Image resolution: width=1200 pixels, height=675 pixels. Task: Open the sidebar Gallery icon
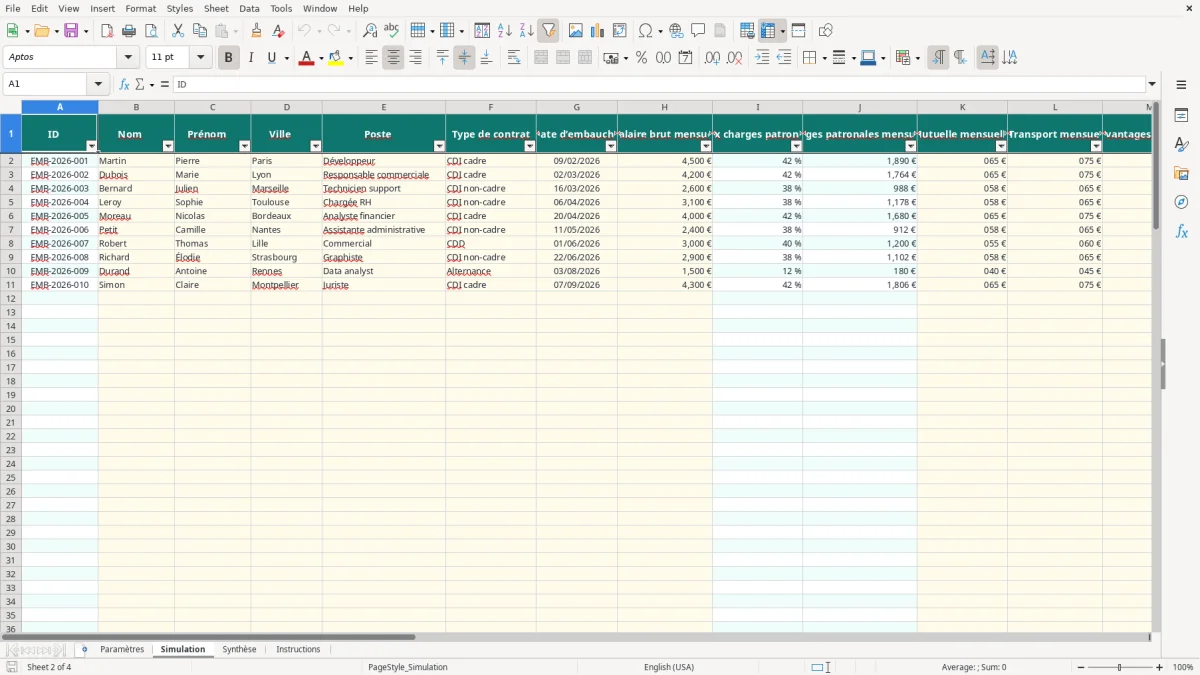[1181, 174]
